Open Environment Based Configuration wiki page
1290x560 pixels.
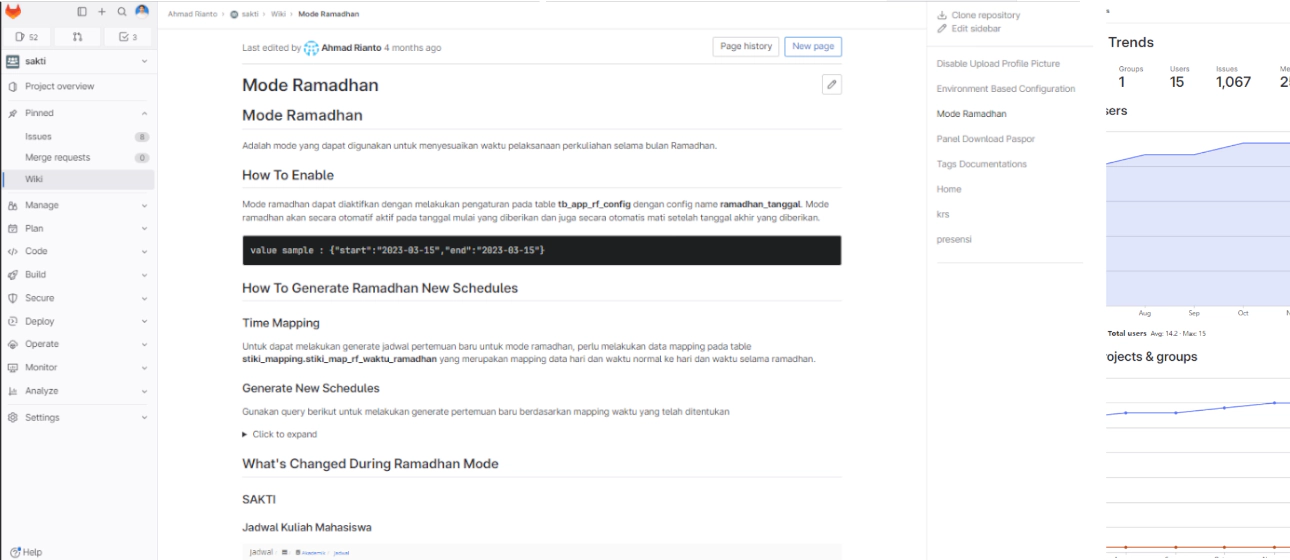click(x=1005, y=89)
